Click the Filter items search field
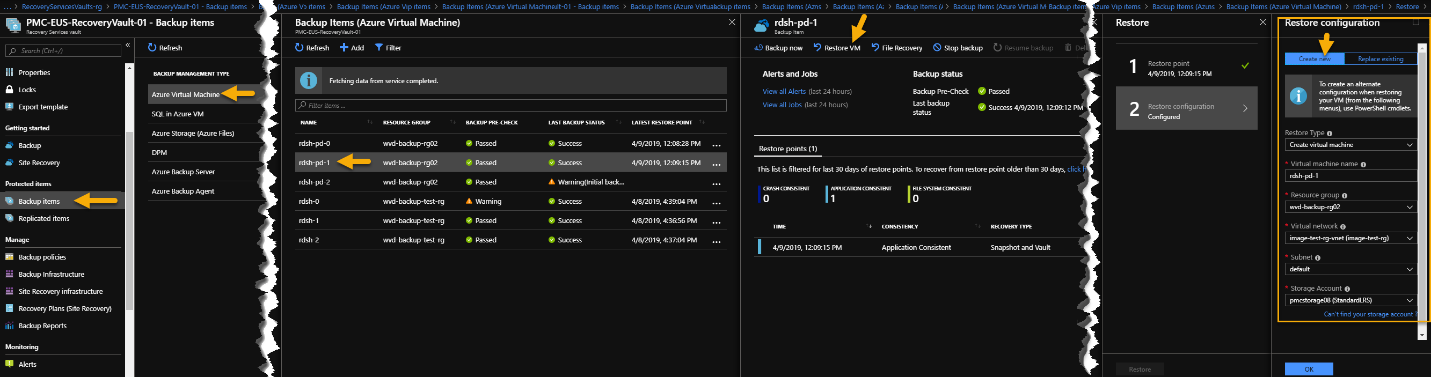The width and height of the screenshot is (1431, 377). pos(510,105)
